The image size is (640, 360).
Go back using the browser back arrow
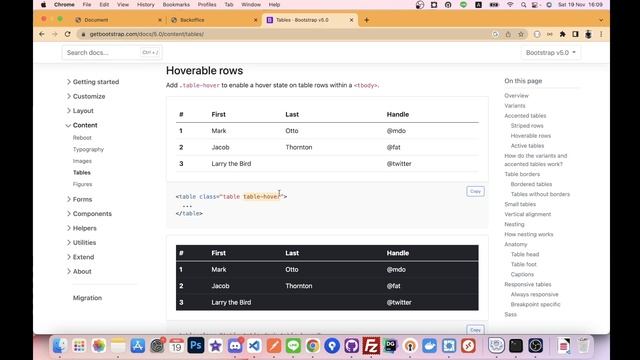pos(42,34)
